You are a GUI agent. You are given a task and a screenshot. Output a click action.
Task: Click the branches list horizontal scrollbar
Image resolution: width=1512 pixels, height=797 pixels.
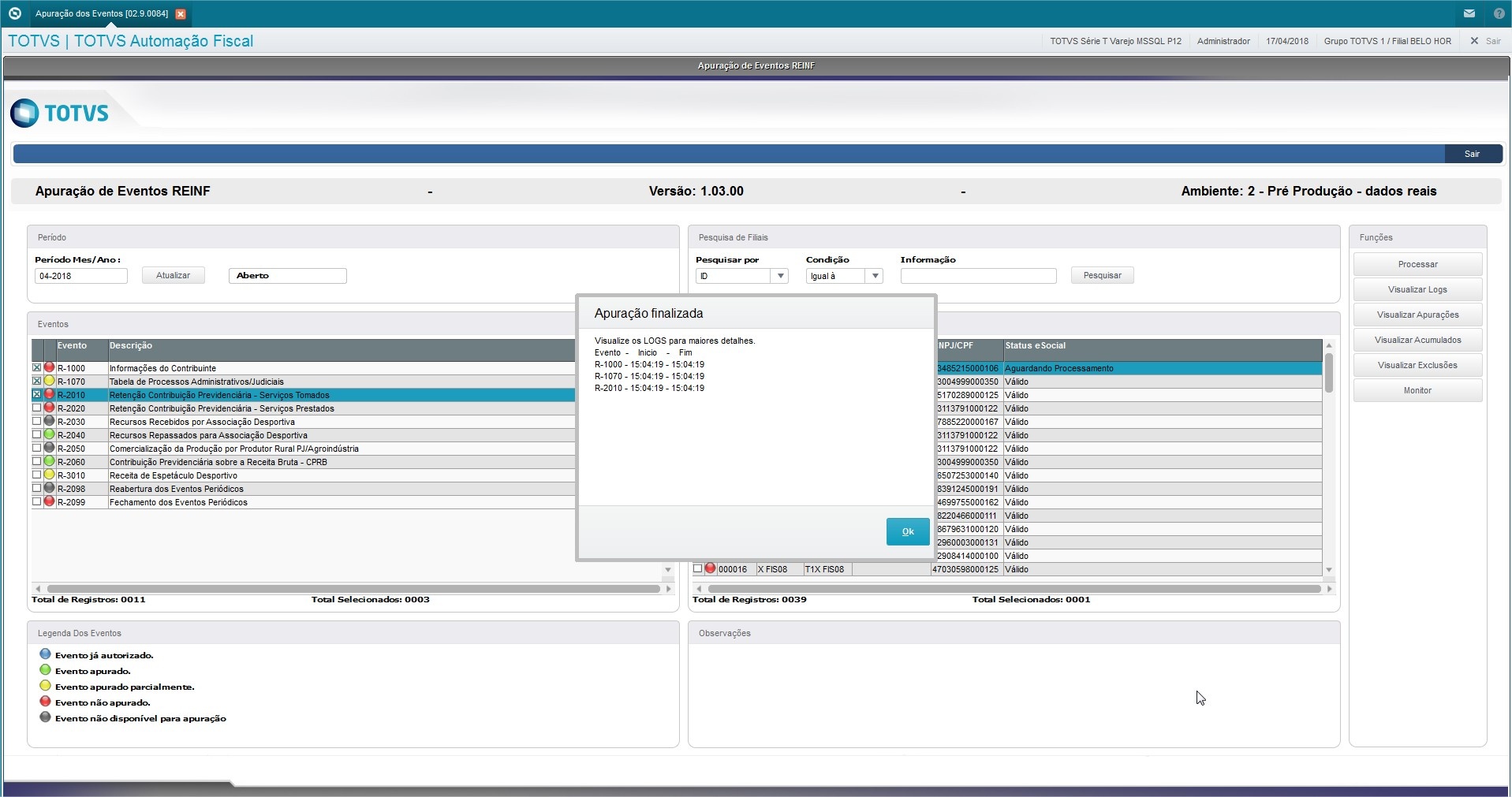[1014, 589]
